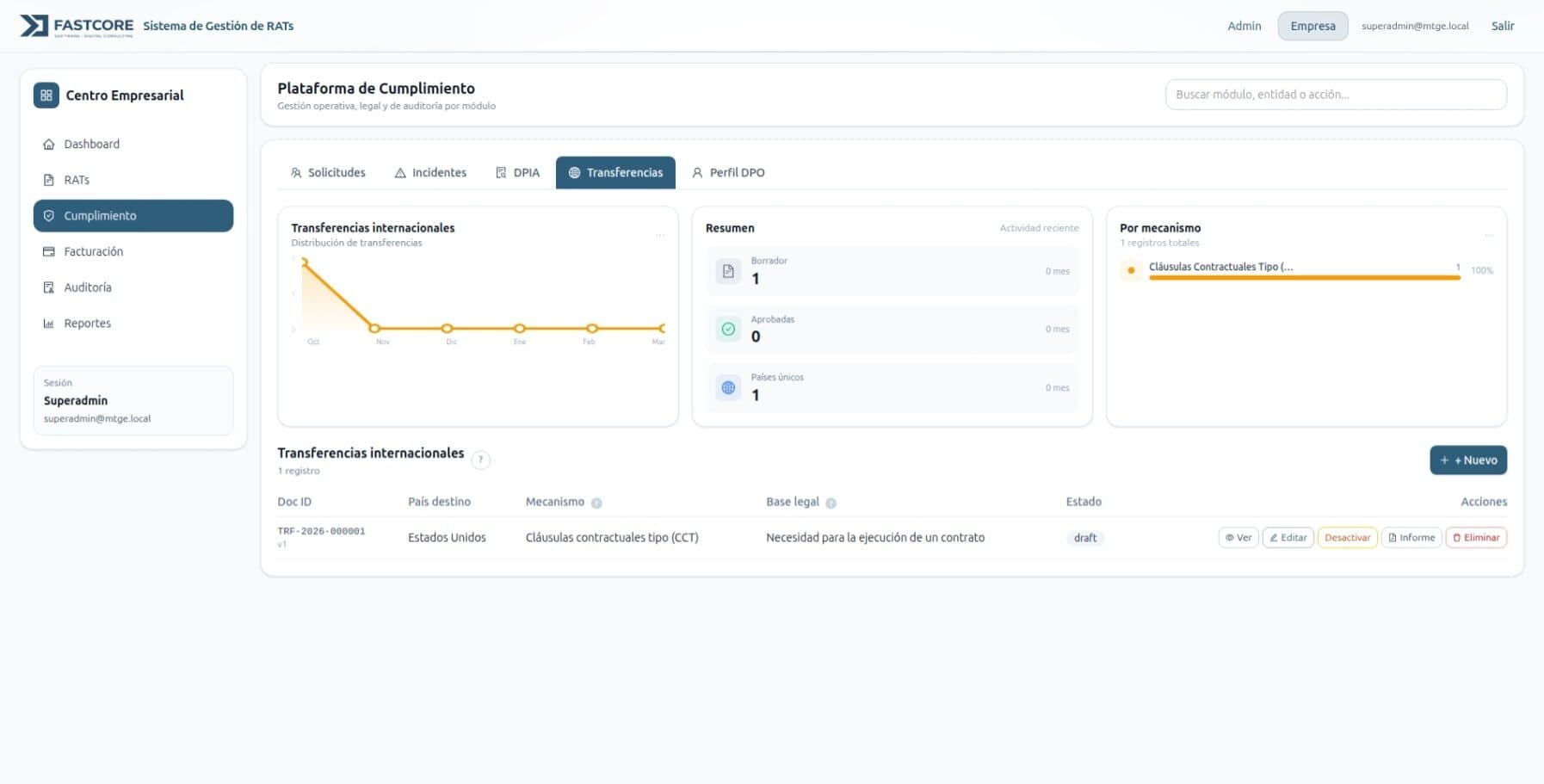Click the FASTCORE logo icon

(32, 26)
